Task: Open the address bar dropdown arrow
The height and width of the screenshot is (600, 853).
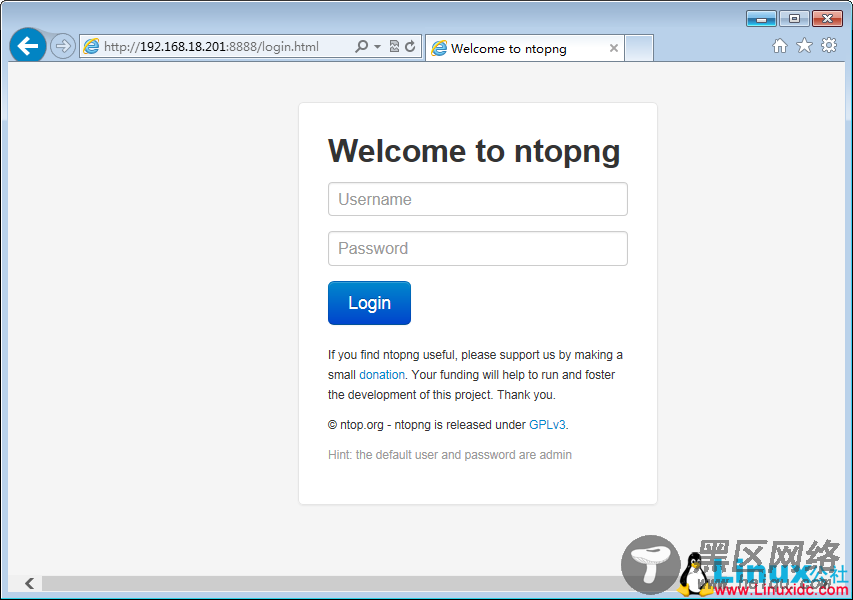Action: 378,47
